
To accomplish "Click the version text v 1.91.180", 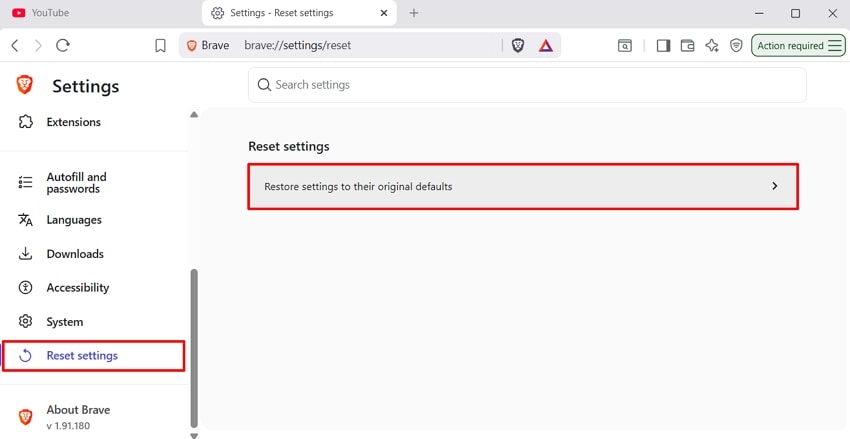I will tap(68, 426).
